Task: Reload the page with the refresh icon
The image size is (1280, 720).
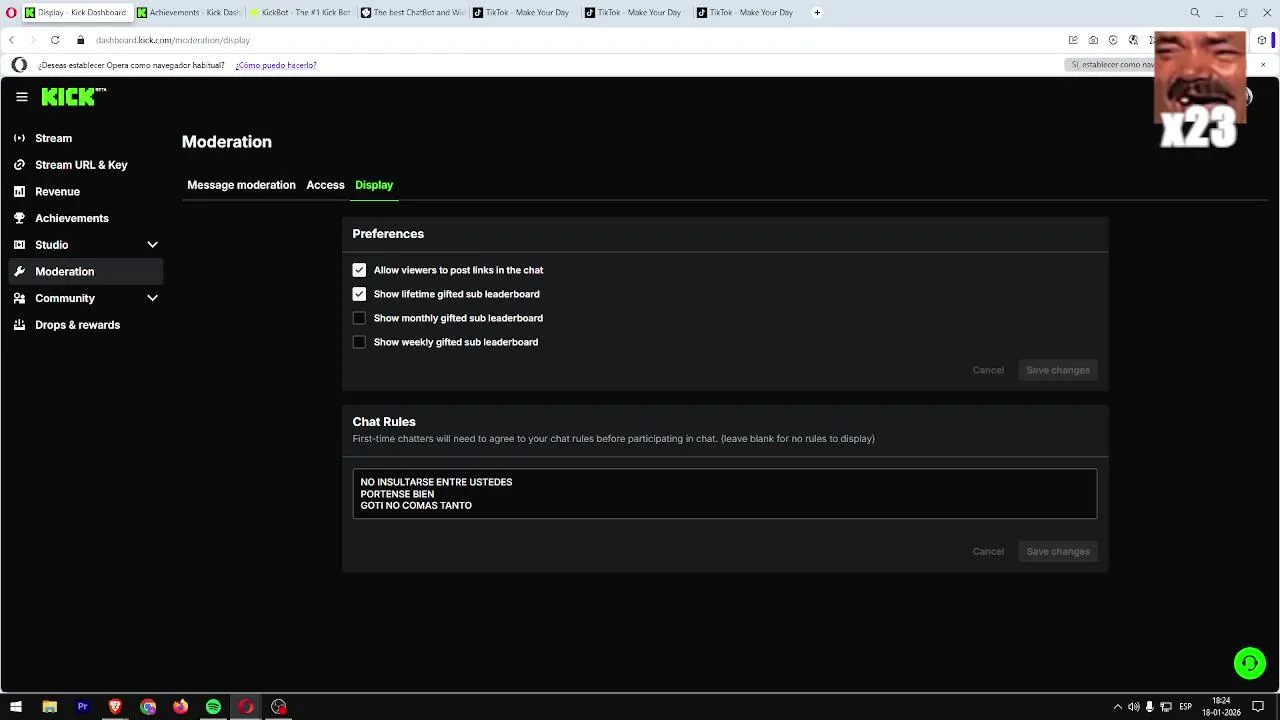Action: click(55, 40)
